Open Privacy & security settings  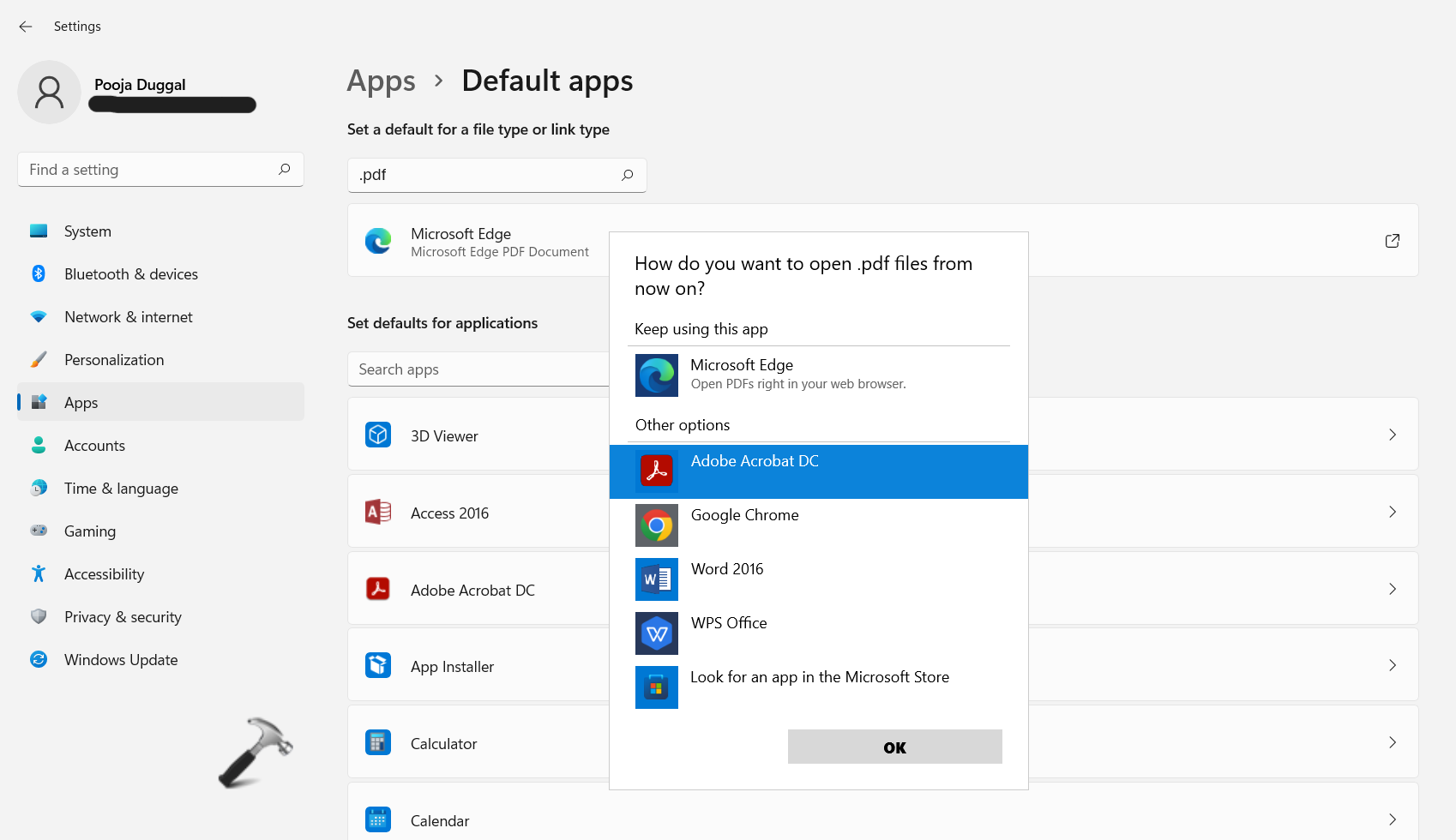click(x=123, y=617)
